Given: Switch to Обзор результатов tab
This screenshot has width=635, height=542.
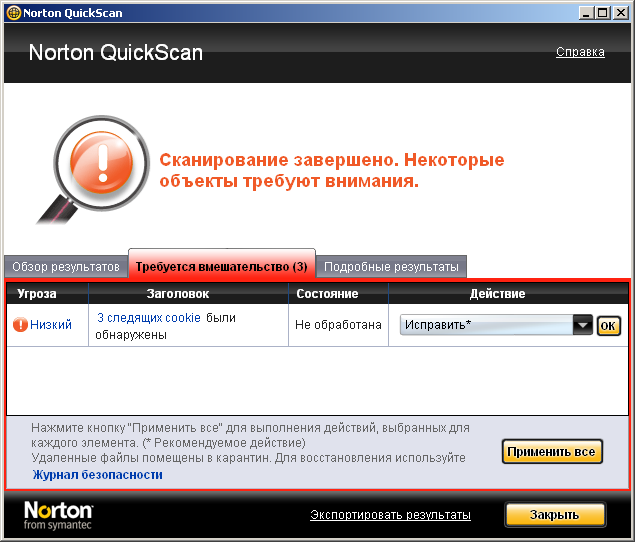Looking at the screenshot, I should (66, 267).
